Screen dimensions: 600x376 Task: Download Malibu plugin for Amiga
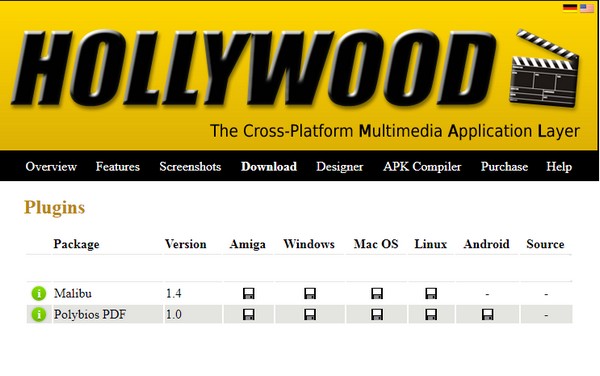(x=249, y=293)
